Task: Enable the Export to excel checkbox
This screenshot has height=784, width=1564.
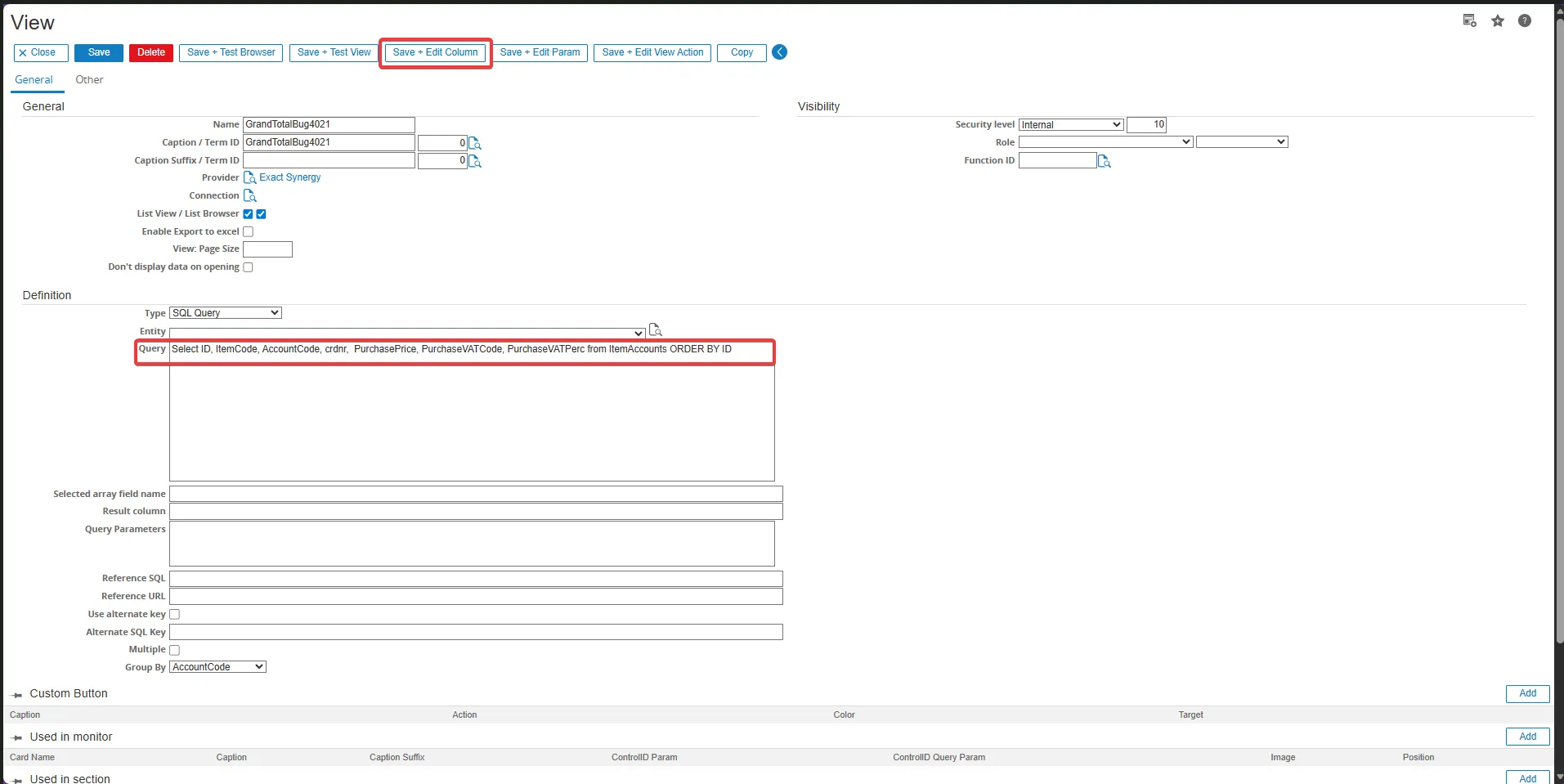Action: pos(248,232)
